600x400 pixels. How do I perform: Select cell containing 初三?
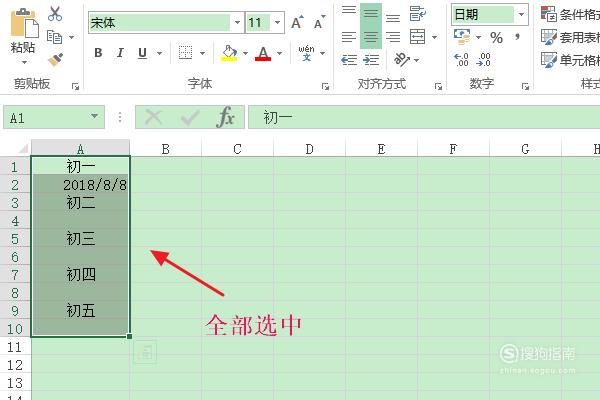click(80, 238)
